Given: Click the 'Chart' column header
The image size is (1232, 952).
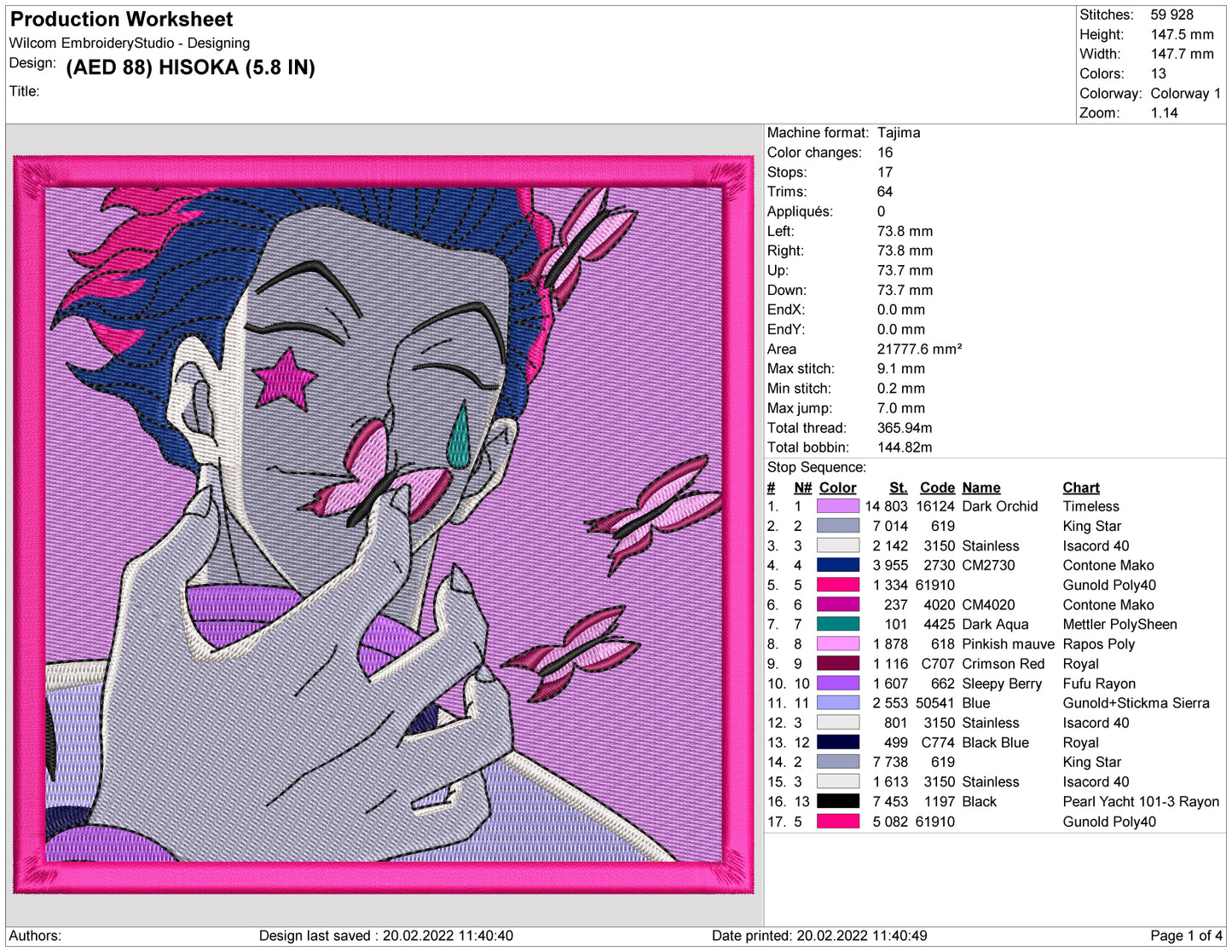Looking at the screenshot, I should (x=1081, y=488).
